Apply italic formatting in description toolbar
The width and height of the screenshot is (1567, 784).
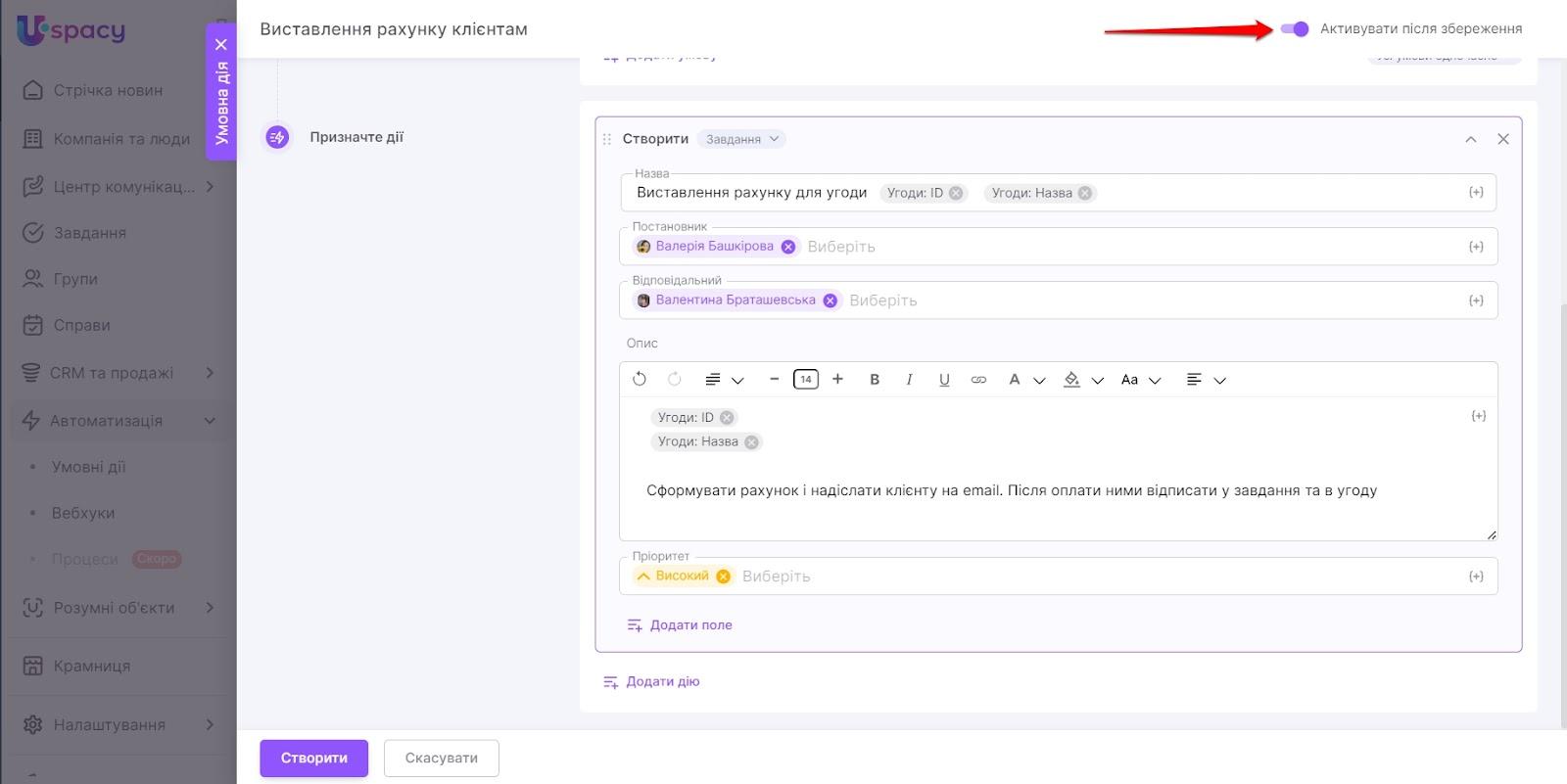(x=909, y=380)
